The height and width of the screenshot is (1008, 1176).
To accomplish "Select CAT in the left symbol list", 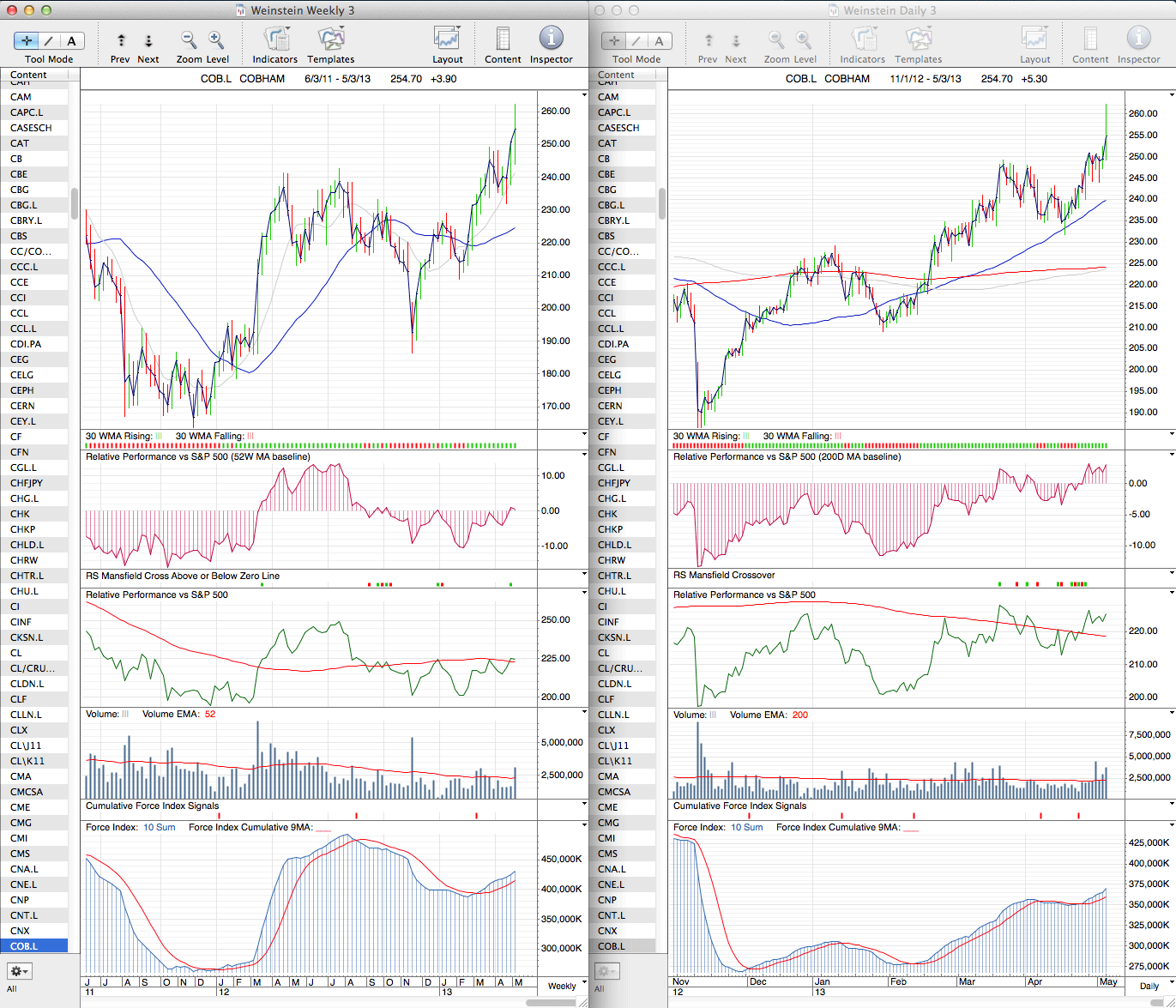I will pyautogui.click(x=20, y=143).
